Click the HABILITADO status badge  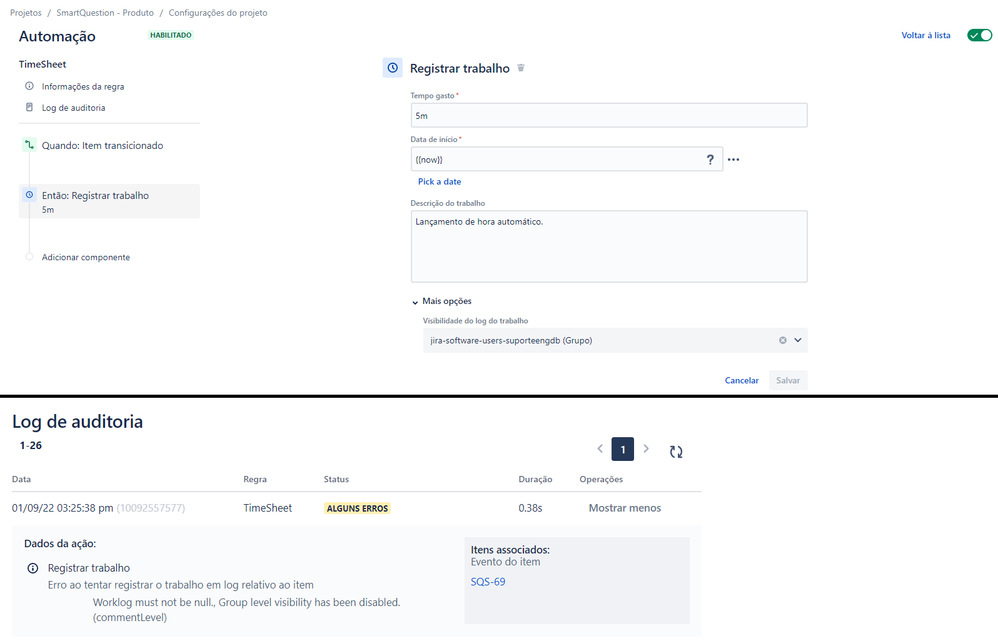pyautogui.click(x=171, y=35)
